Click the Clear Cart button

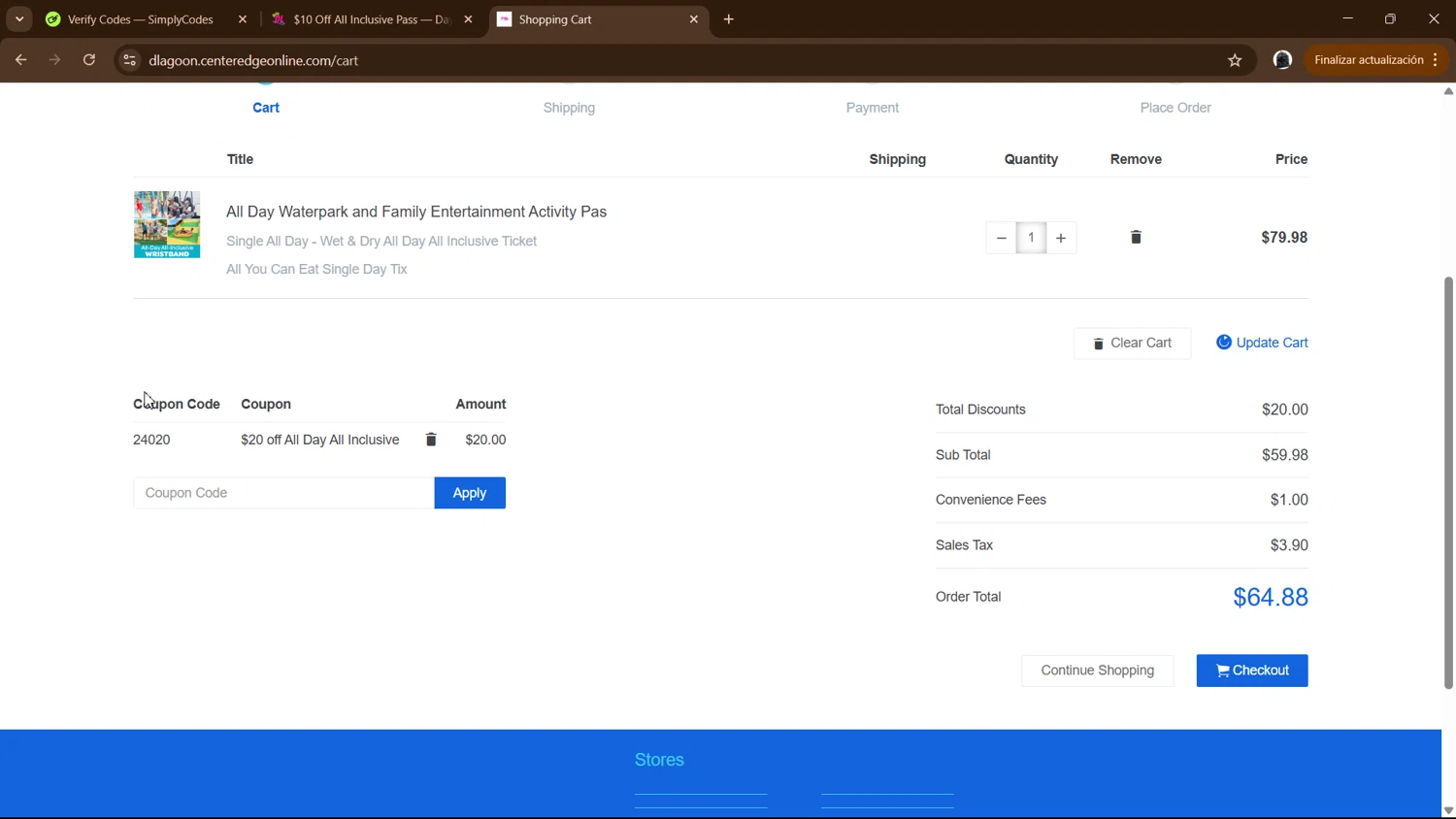[x=1132, y=344]
